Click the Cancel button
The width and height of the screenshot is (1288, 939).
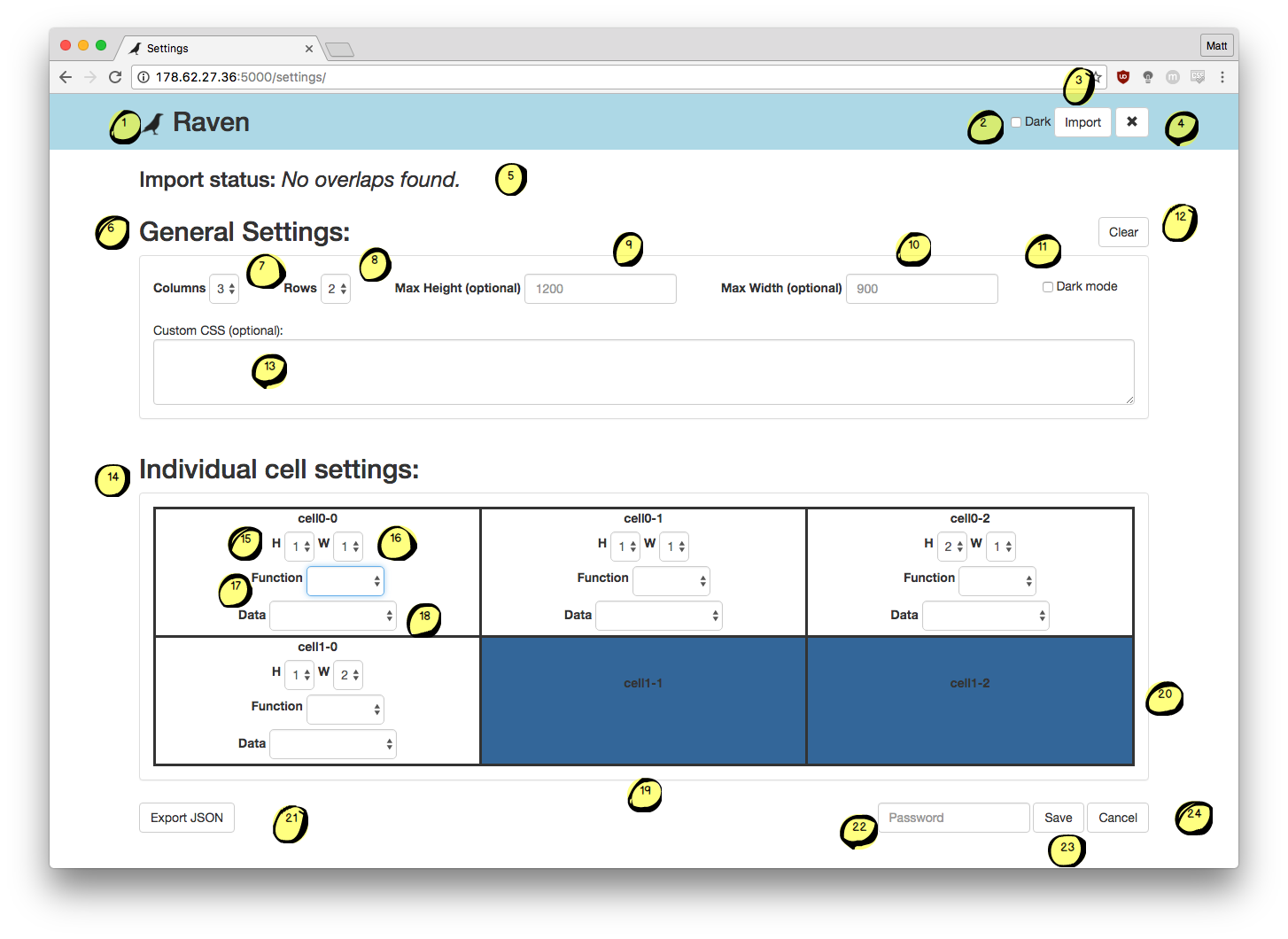pyautogui.click(x=1118, y=818)
